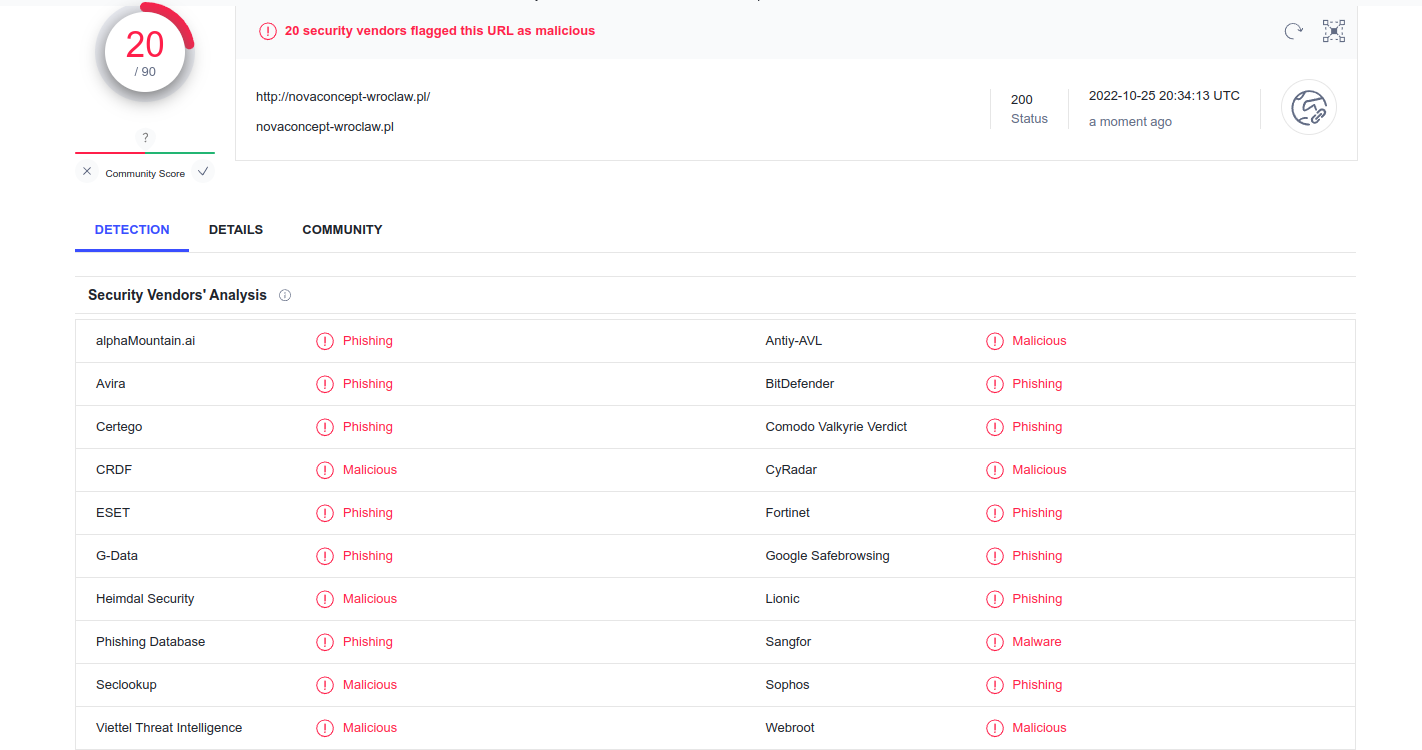Click the alert icon beside Fortinet's Phishing verdict
Image resolution: width=1422 pixels, height=750 pixels.
pyautogui.click(x=994, y=512)
